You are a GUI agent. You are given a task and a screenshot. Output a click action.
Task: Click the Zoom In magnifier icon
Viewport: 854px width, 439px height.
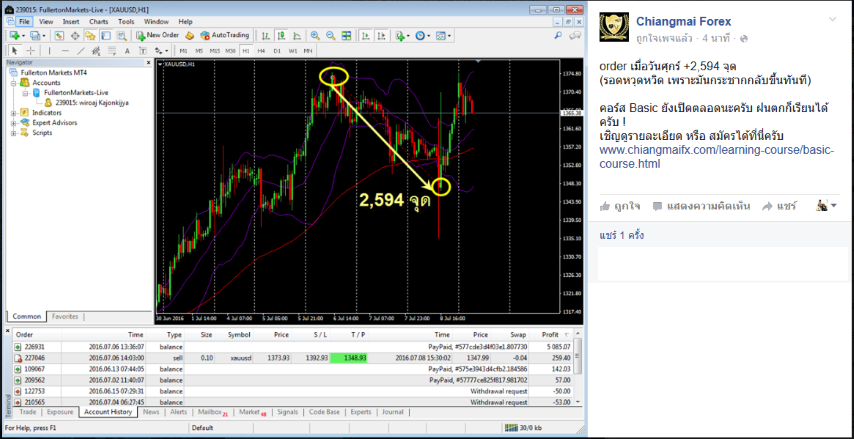tap(315, 35)
